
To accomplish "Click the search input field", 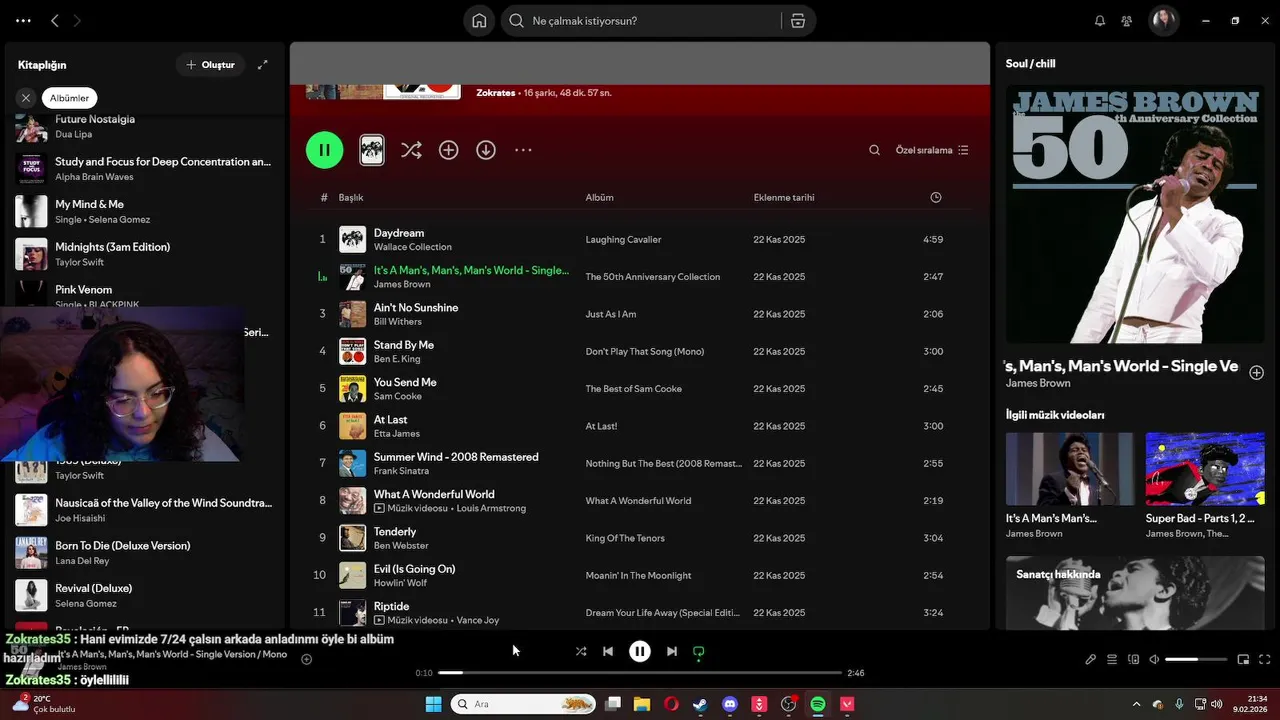I will click(x=641, y=21).
